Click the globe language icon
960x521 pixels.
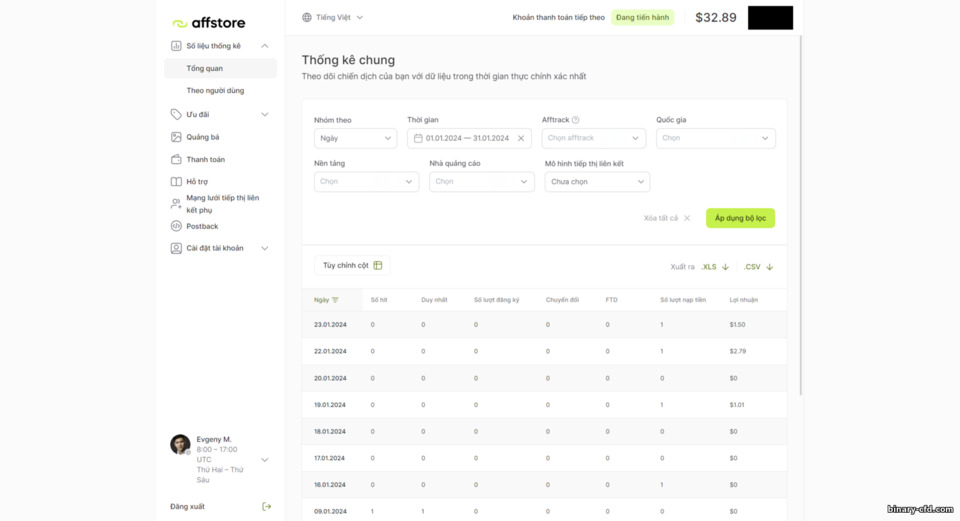coord(307,17)
